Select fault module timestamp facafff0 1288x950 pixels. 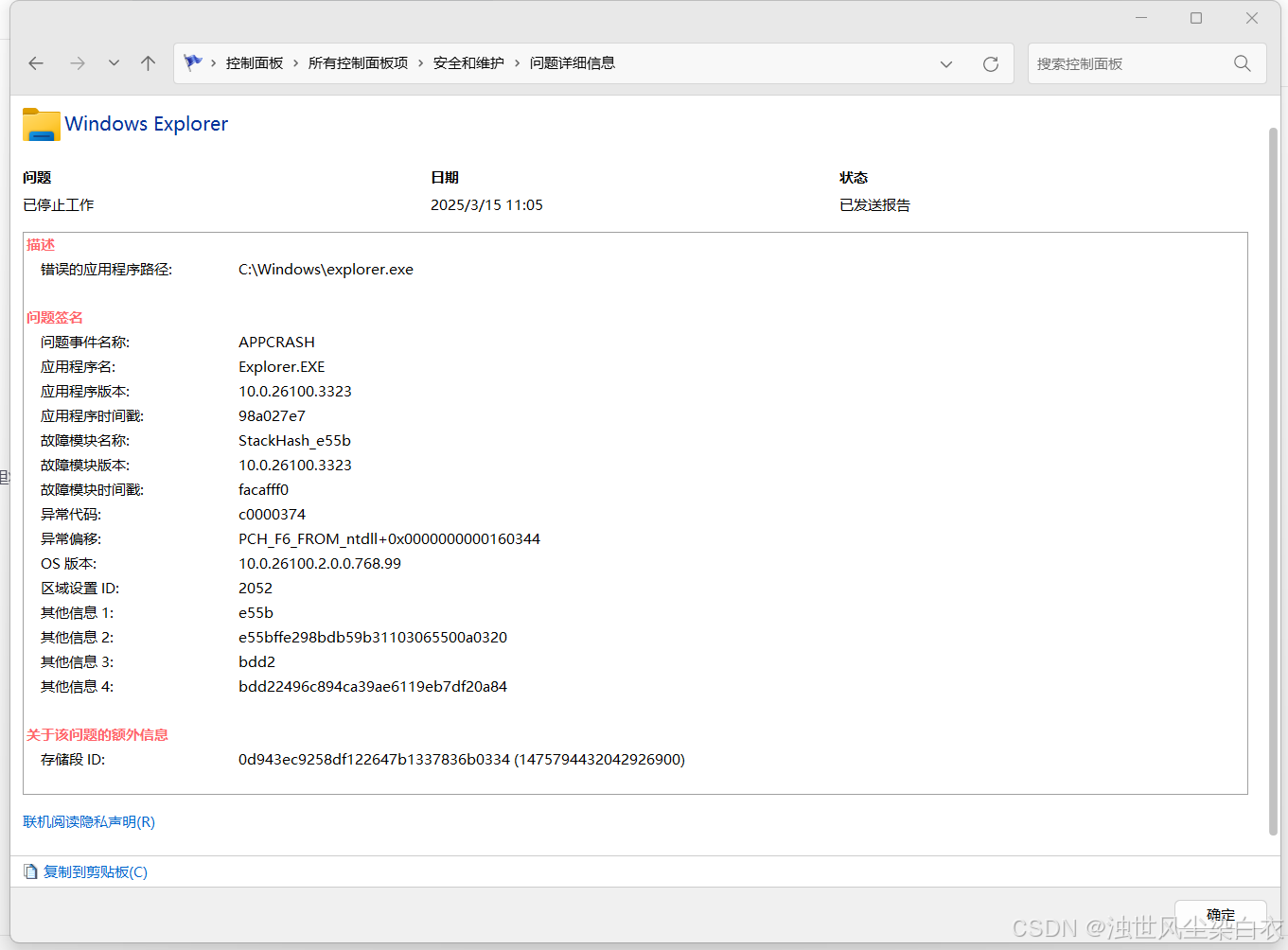coord(263,490)
